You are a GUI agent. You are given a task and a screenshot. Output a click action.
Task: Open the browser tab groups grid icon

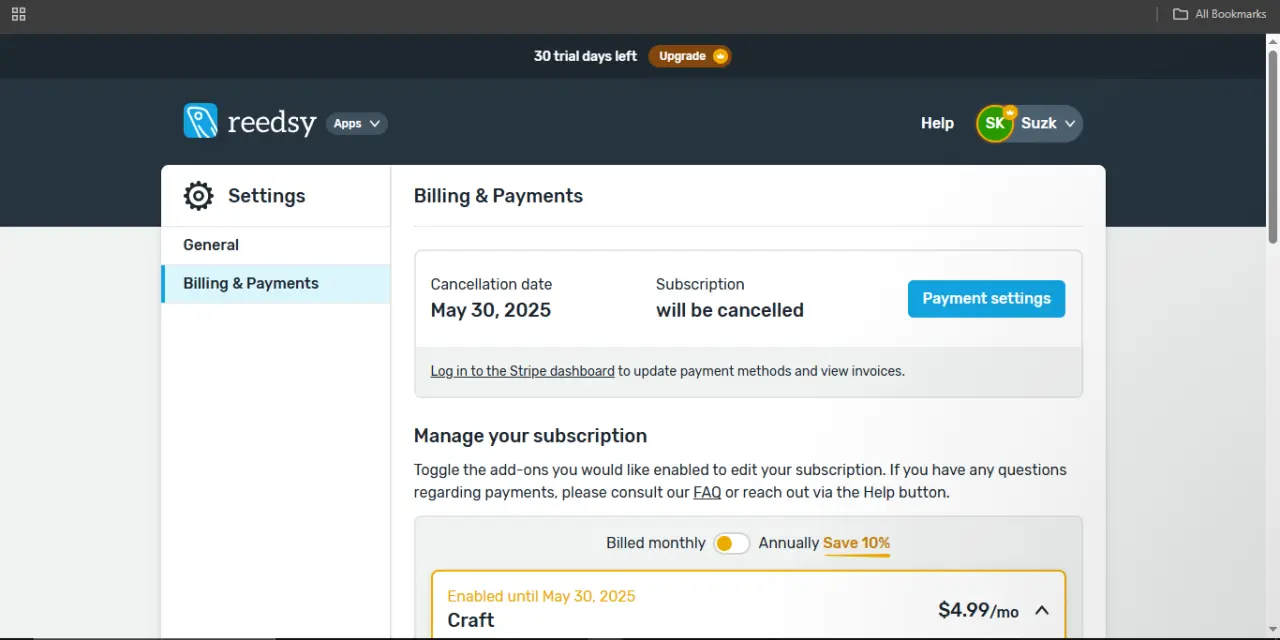18,14
